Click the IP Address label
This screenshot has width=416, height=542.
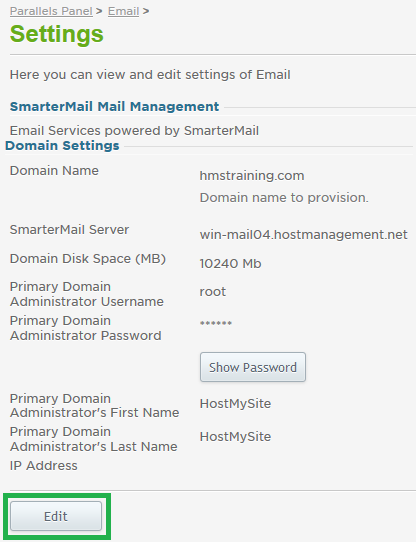[x=44, y=466]
